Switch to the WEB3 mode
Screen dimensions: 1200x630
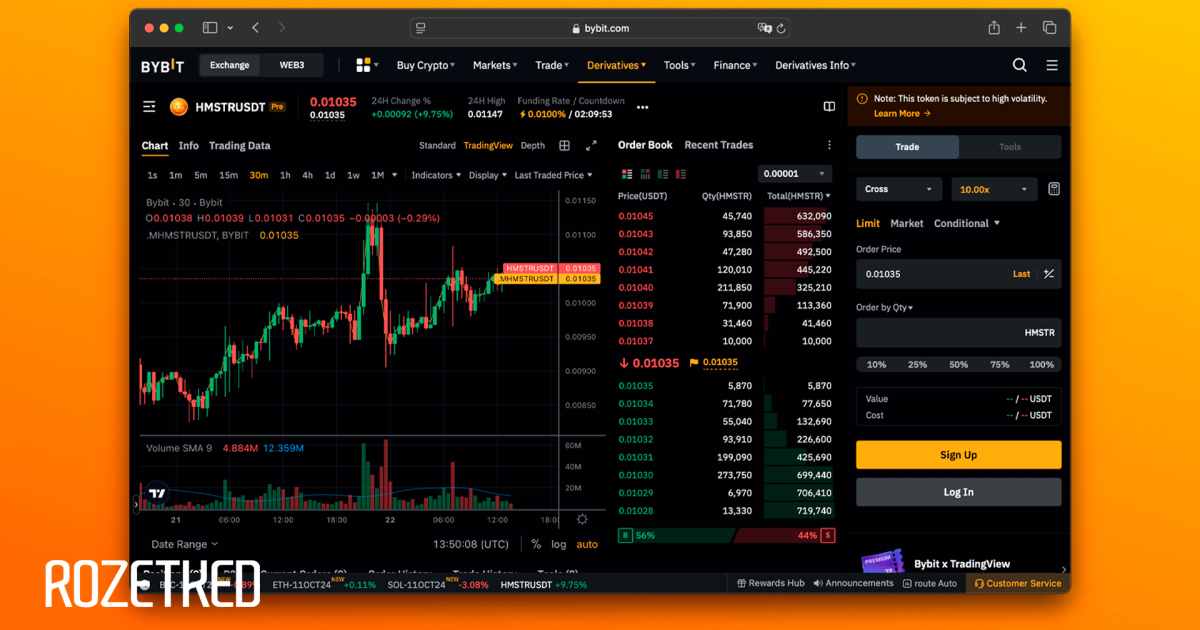pyautogui.click(x=291, y=65)
